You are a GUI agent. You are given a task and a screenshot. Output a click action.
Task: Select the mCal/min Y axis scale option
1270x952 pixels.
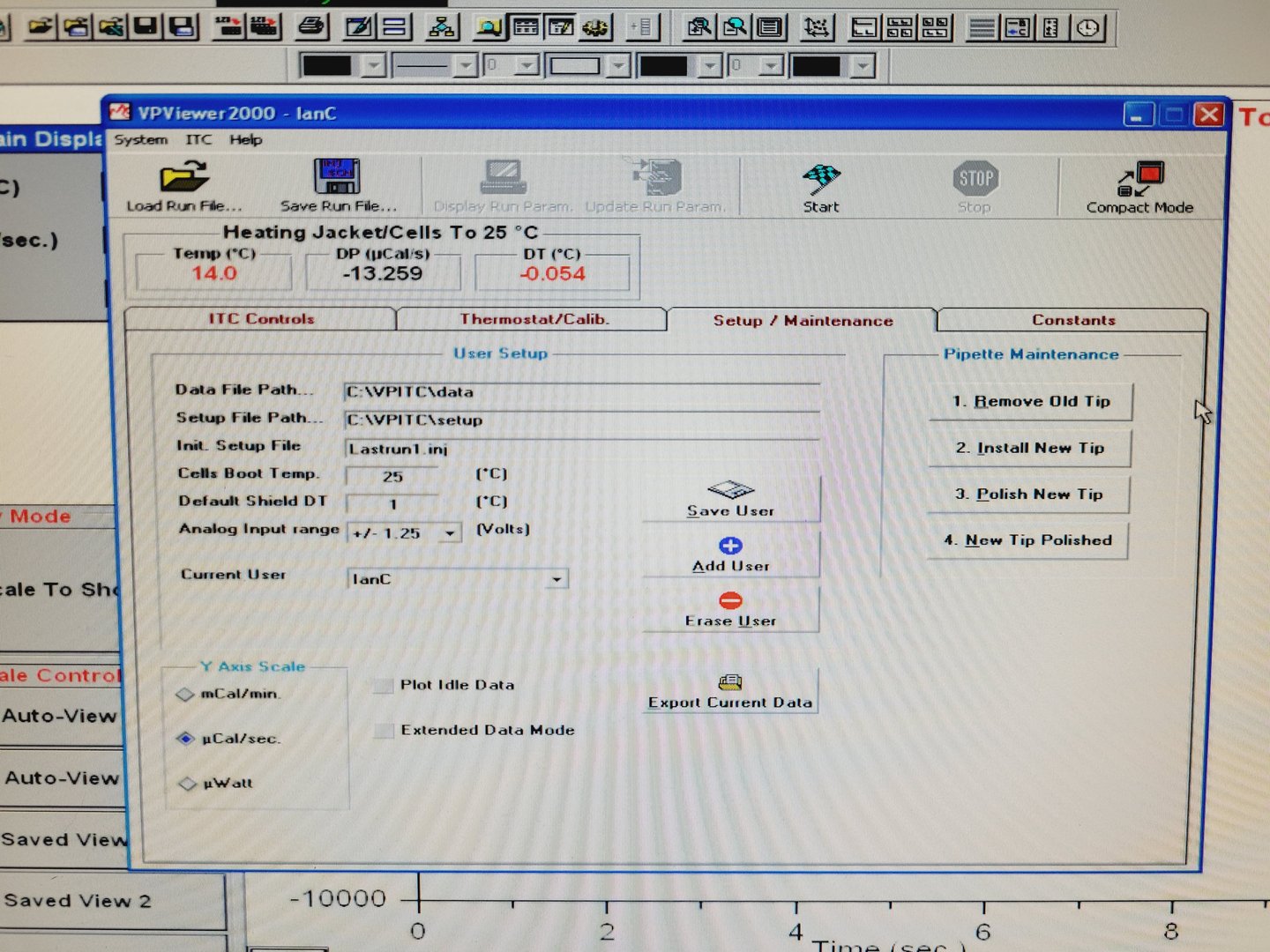click(185, 695)
